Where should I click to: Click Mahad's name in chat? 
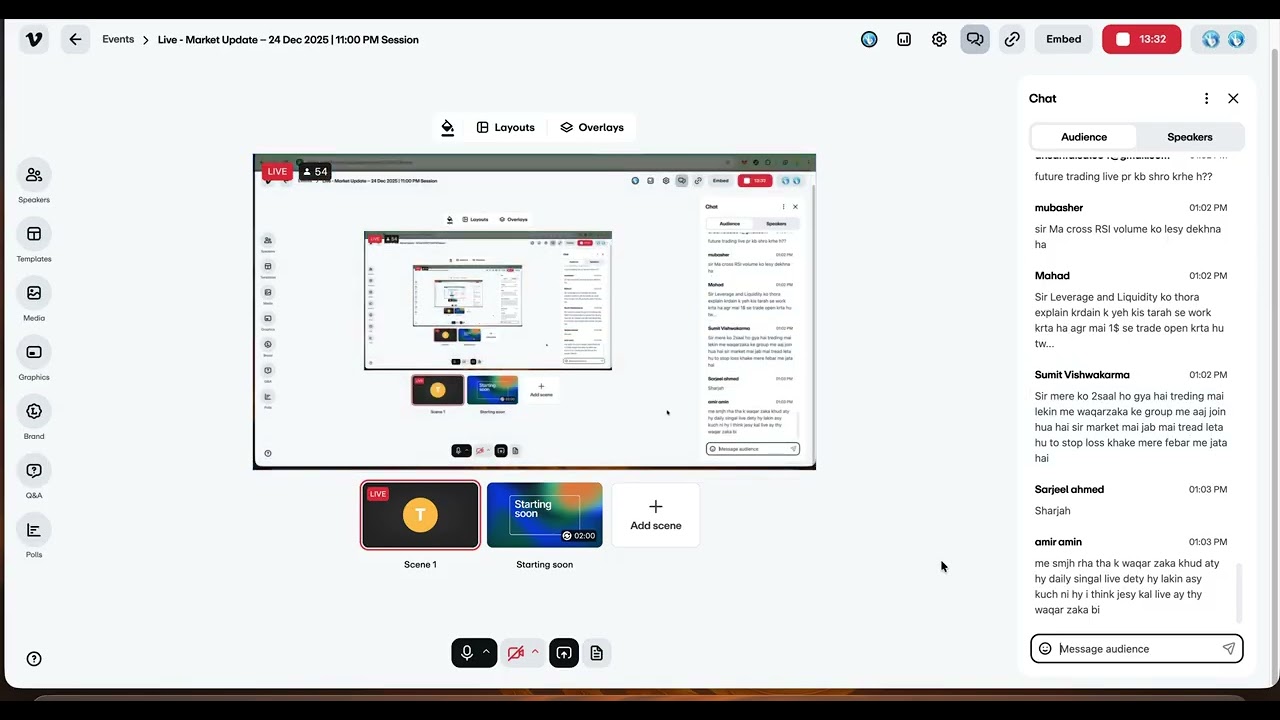pos(1052,276)
